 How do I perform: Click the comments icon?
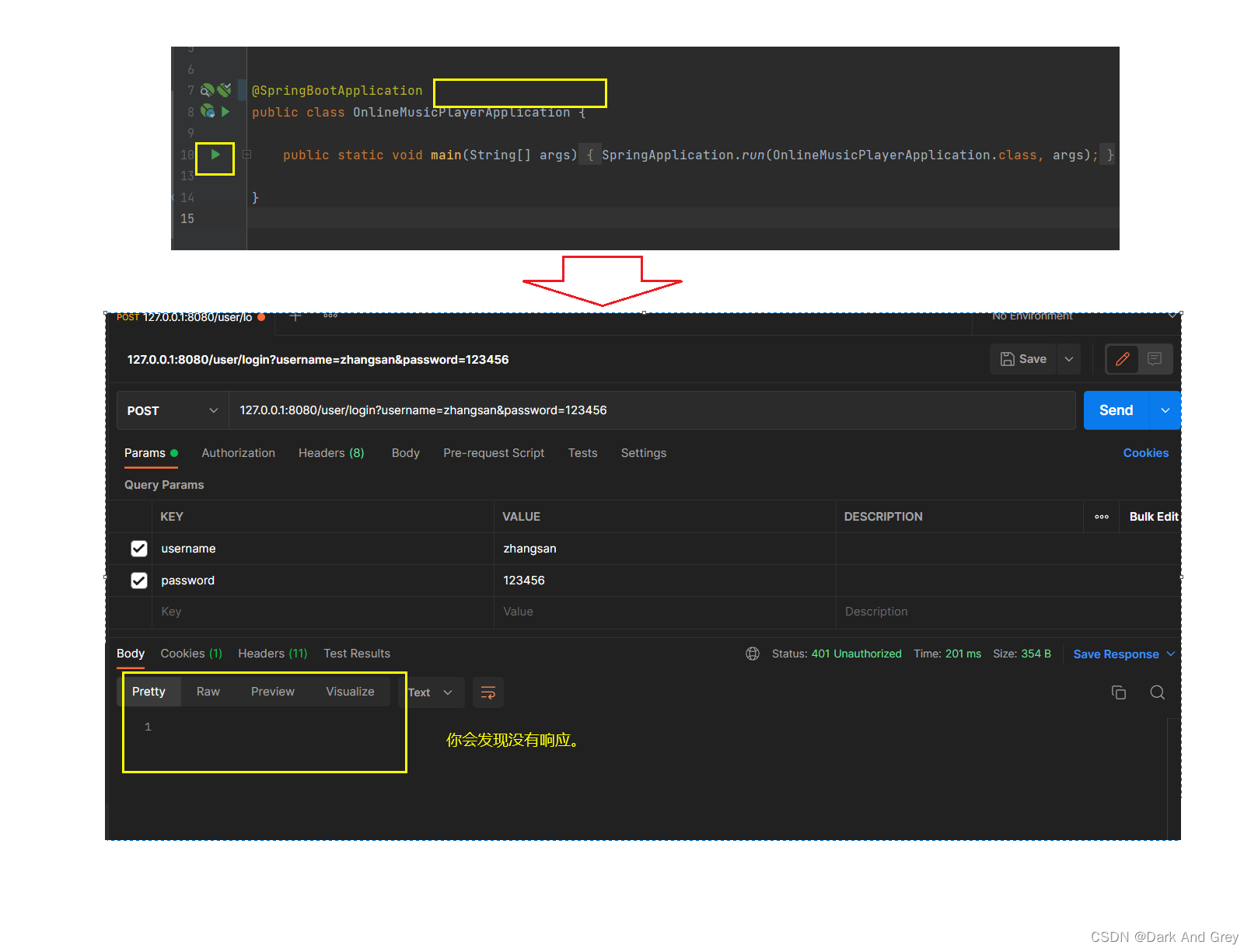(1155, 359)
